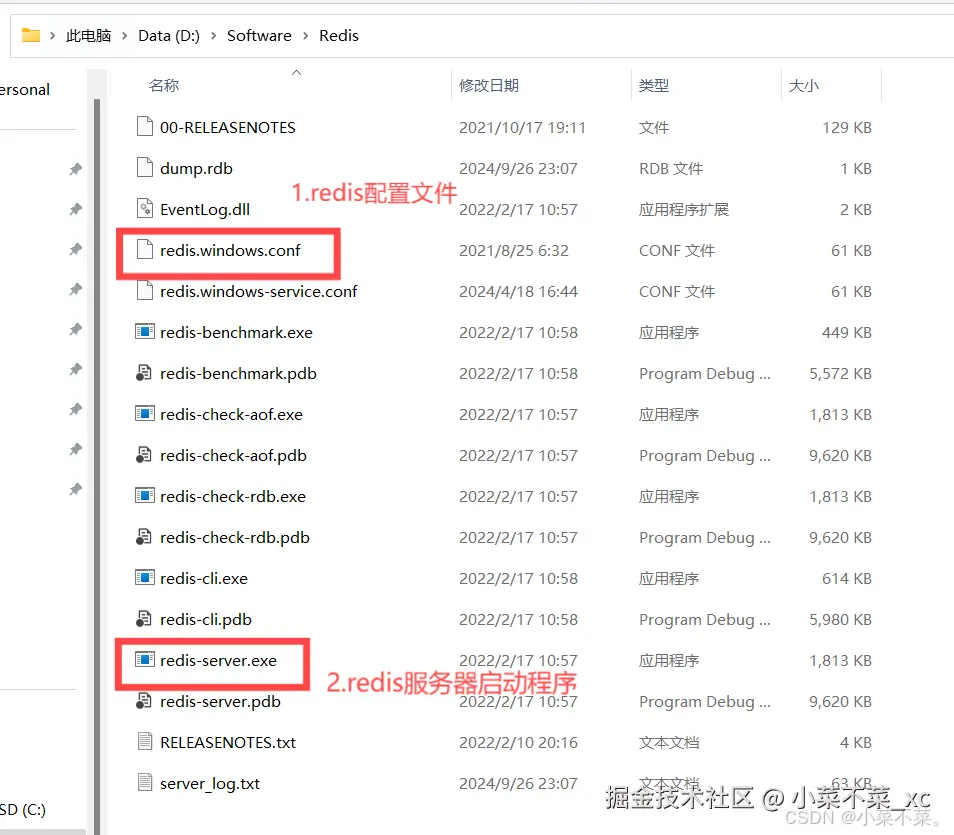Select the server_log.txt file name
The height and width of the screenshot is (835, 954).
pyautogui.click(x=209, y=783)
